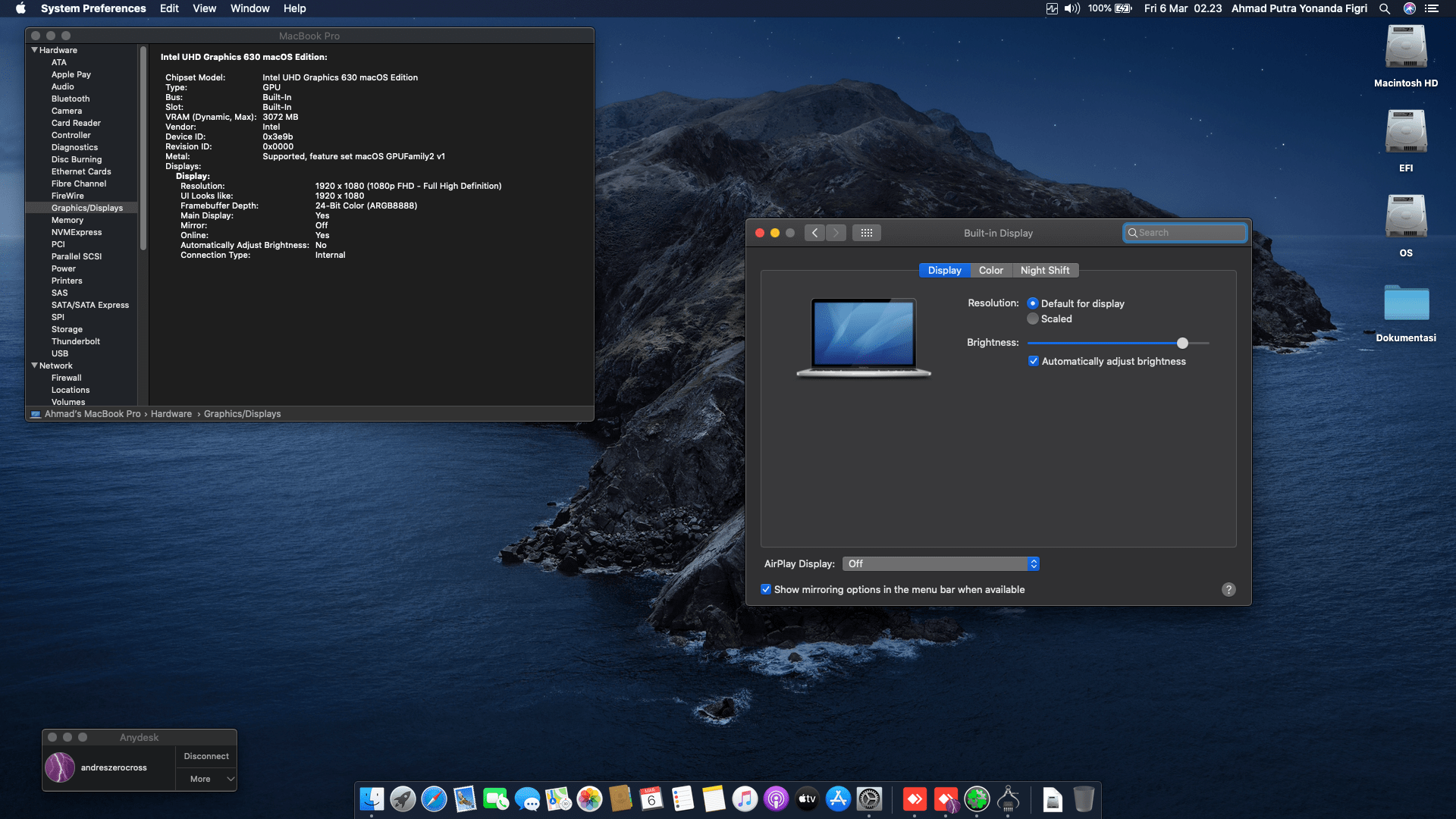Toggle Show mirroring options checkbox
Viewport: 1456px width, 819px height.
tap(766, 589)
